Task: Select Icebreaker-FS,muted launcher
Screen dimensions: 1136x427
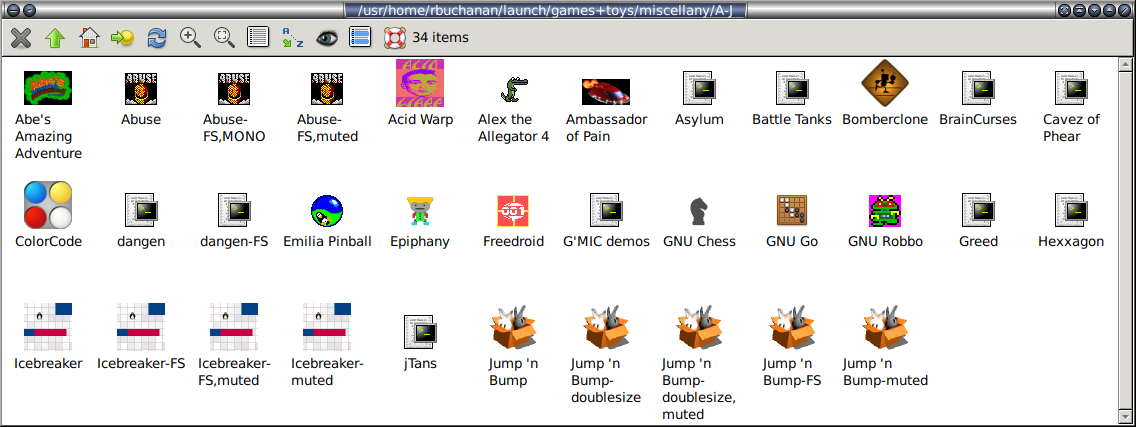Action: pyautogui.click(x=233, y=326)
